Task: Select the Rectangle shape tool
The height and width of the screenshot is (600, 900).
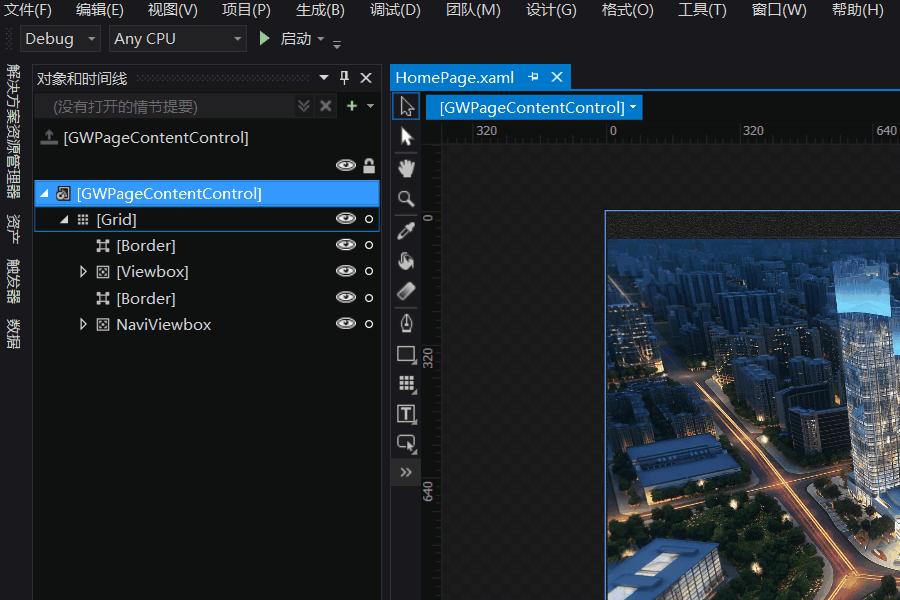Action: click(406, 354)
